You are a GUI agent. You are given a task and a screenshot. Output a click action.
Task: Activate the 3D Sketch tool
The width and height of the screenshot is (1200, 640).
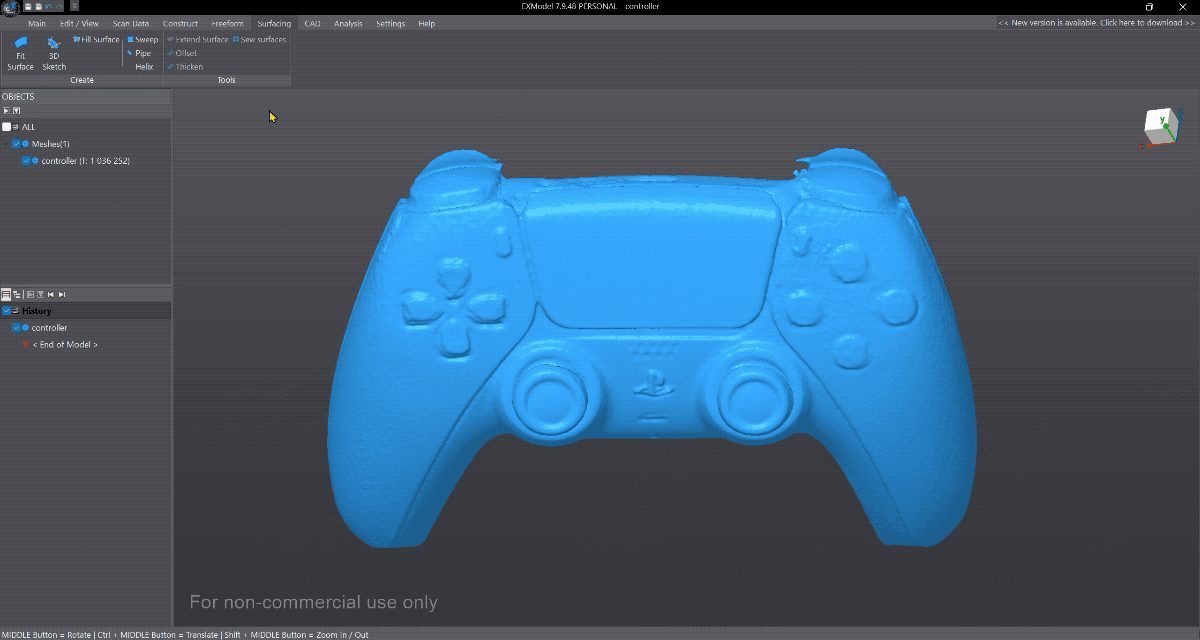pos(54,54)
